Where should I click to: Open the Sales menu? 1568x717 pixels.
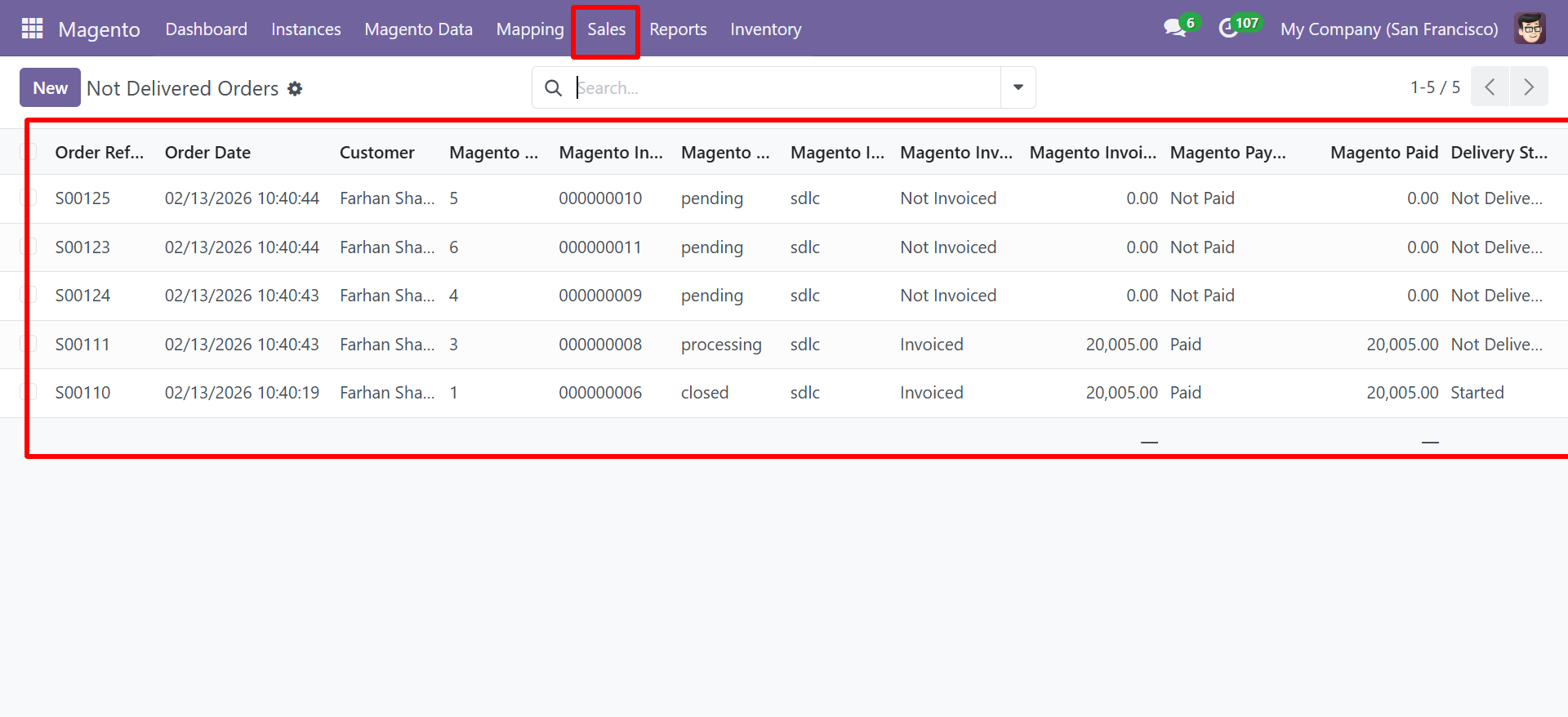(606, 29)
